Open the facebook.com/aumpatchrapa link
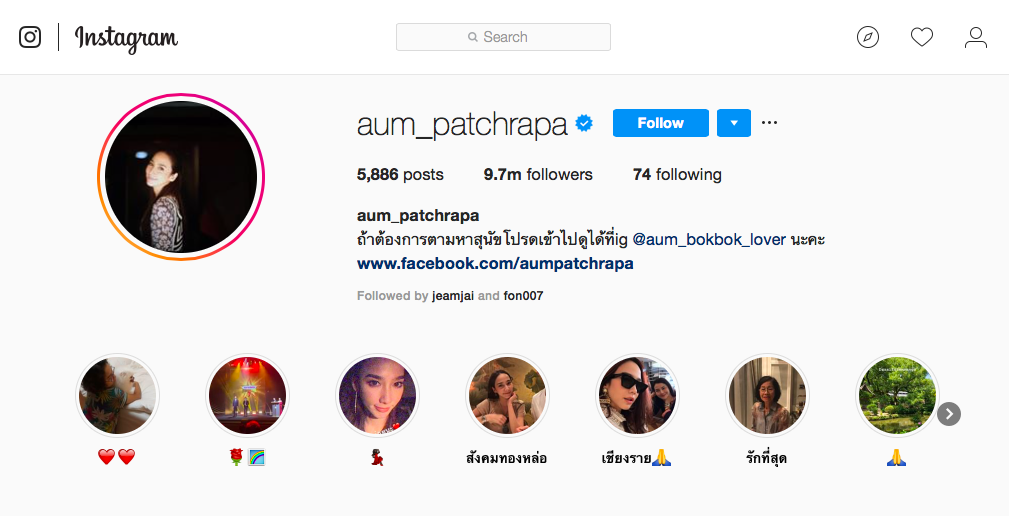 (x=495, y=263)
